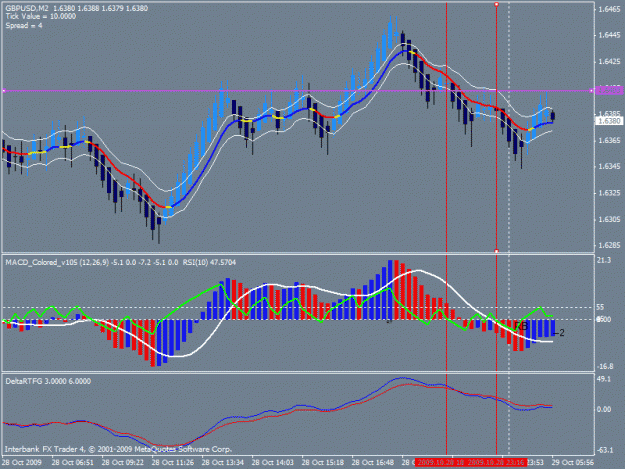Click the RSI(10) 47.5704 readout

(209, 263)
